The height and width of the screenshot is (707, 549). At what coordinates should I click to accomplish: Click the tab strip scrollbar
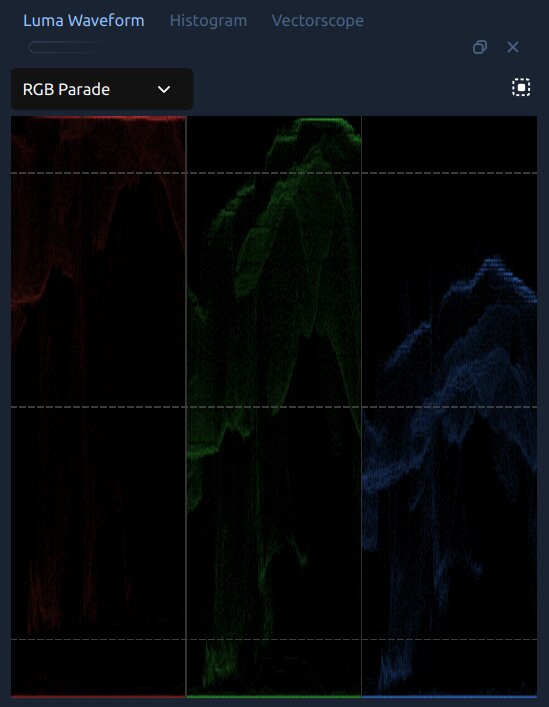point(67,47)
